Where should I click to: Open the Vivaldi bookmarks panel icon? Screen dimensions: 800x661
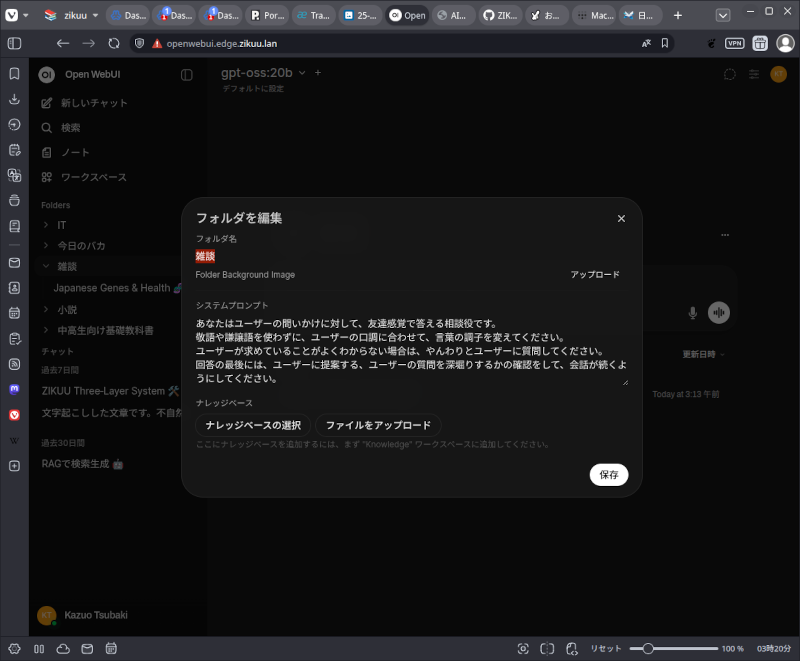(x=14, y=74)
